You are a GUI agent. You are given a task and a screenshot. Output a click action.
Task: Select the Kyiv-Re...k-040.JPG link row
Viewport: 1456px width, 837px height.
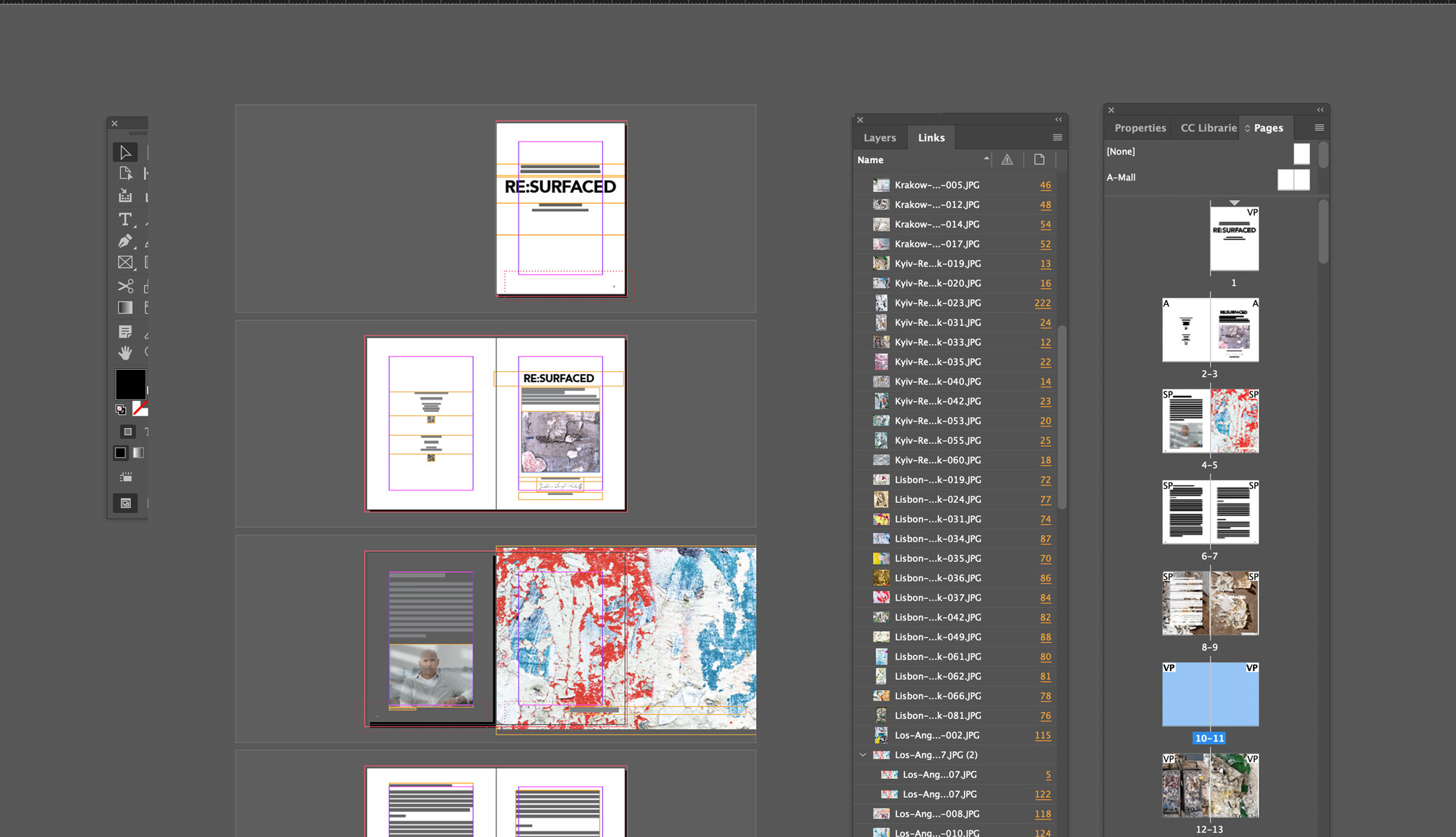click(955, 381)
